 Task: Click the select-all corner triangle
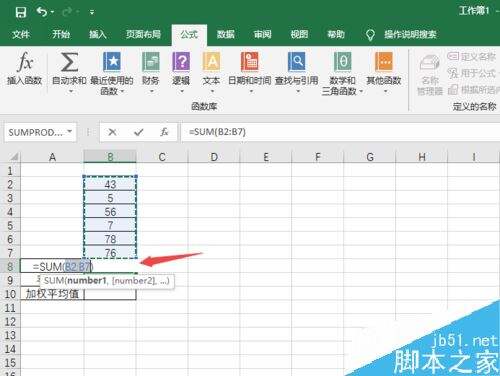pos(13,156)
